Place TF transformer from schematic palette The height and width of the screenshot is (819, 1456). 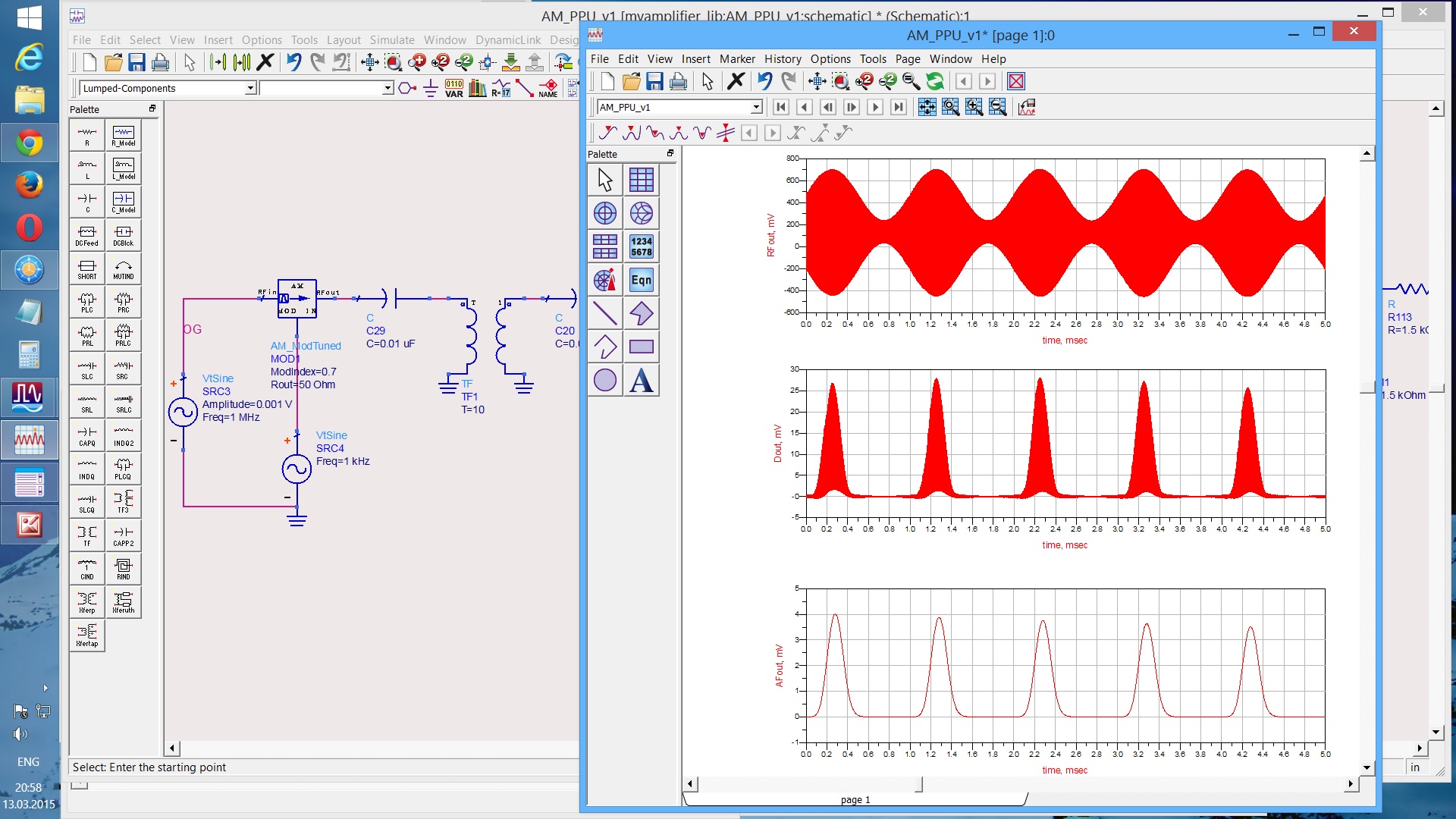point(87,536)
